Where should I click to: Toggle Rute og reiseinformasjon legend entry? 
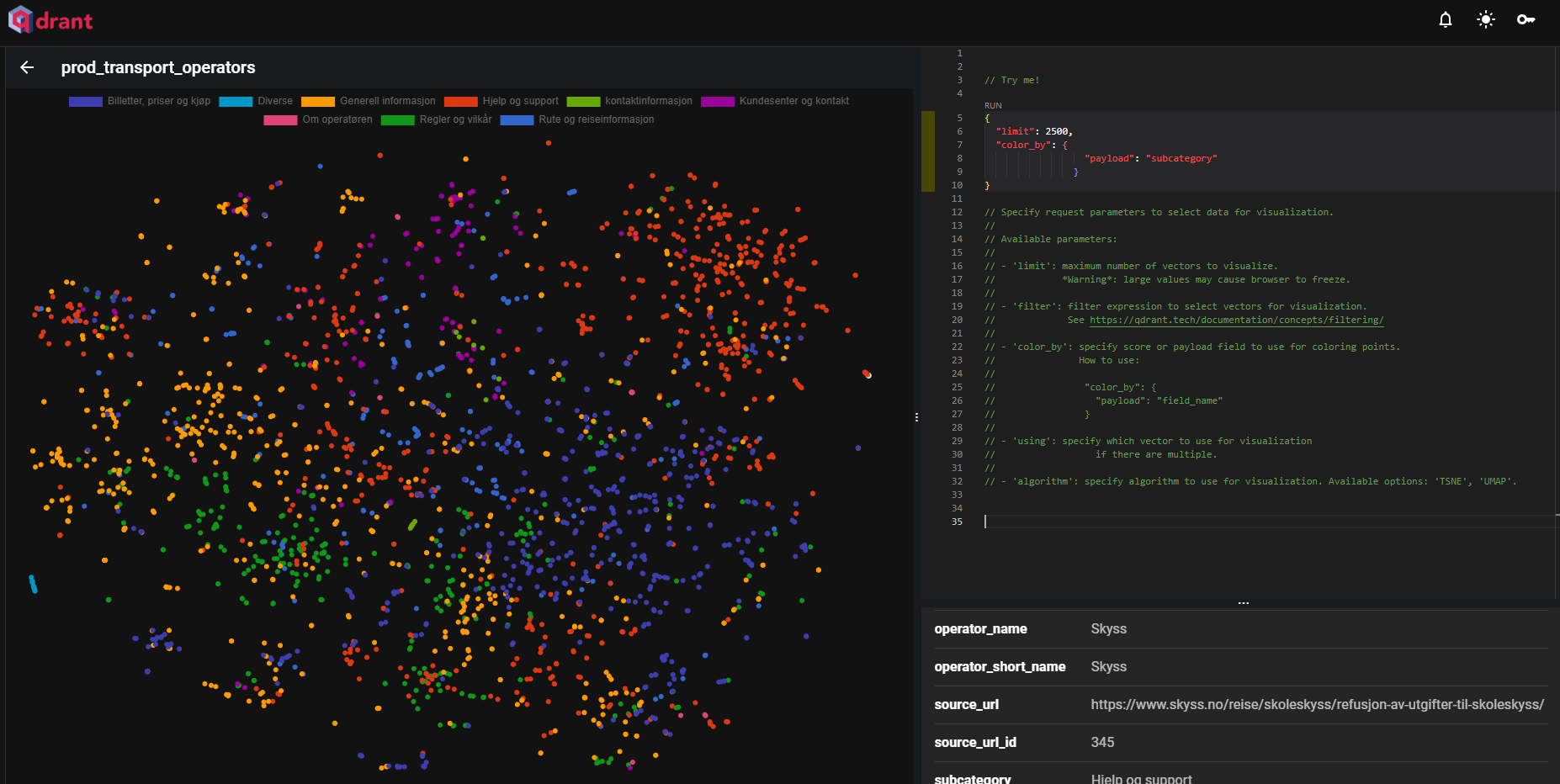click(577, 119)
